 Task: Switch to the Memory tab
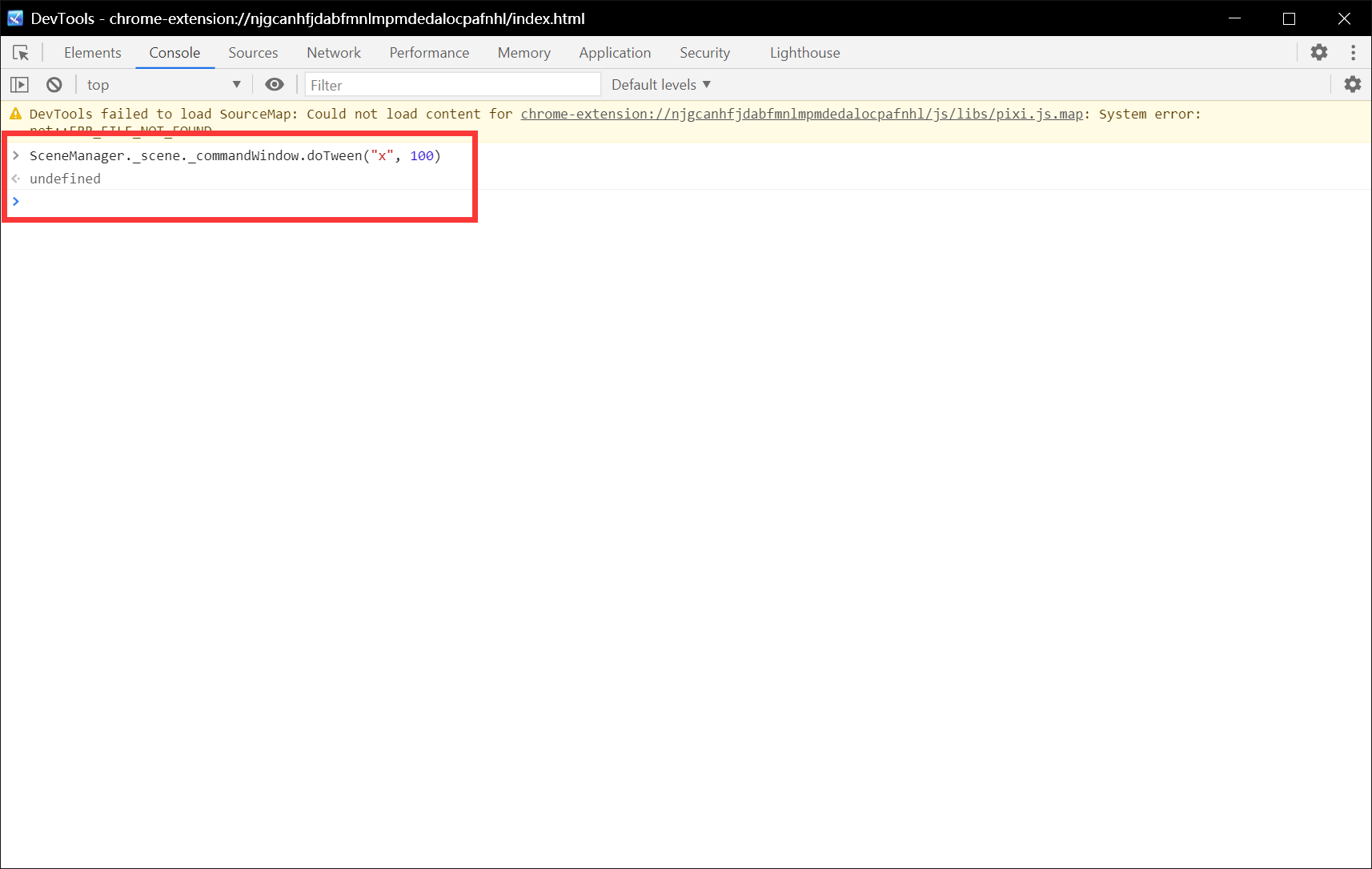[x=524, y=53]
